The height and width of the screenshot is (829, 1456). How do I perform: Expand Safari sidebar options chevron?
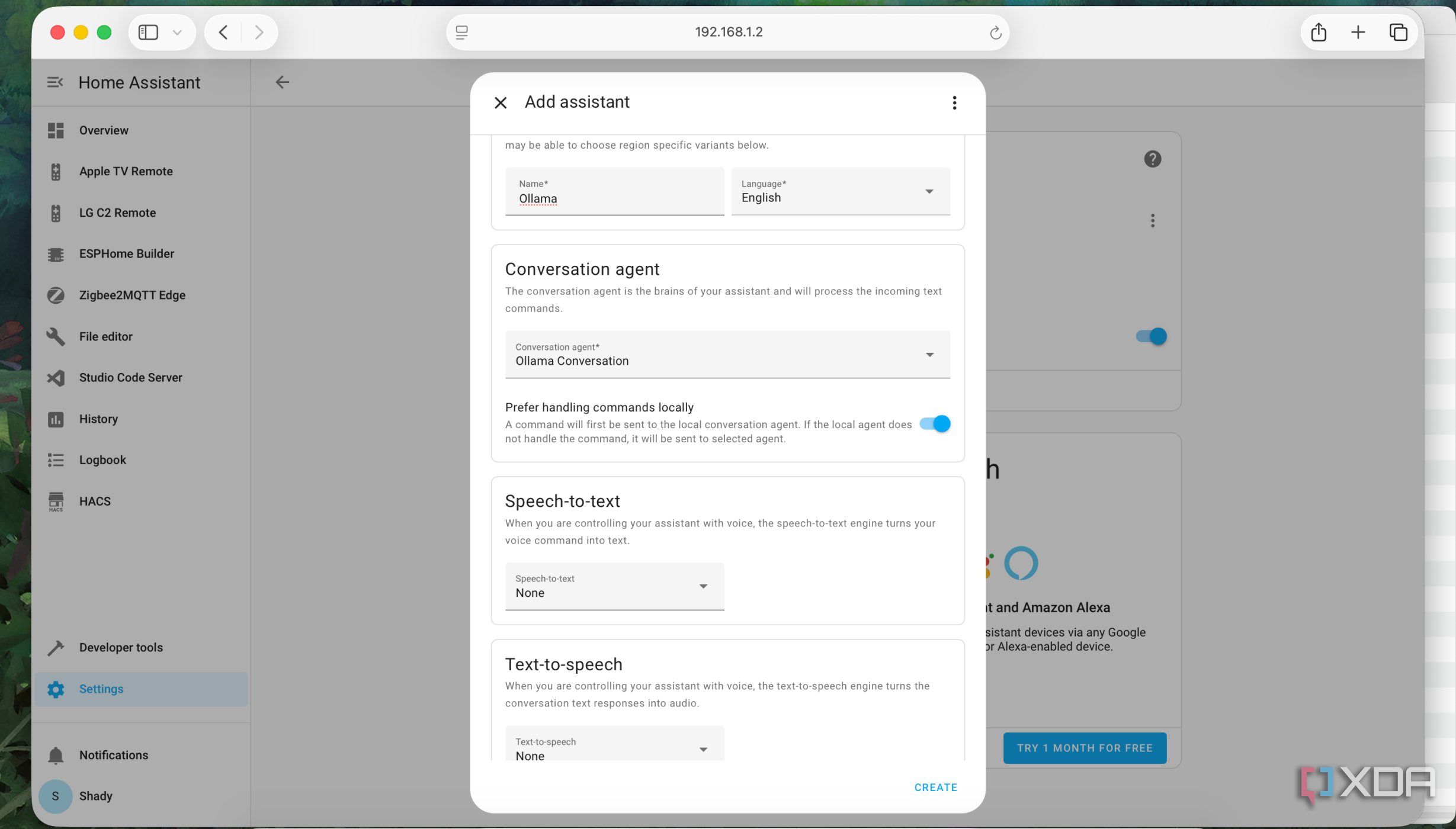click(x=177, y=33)
